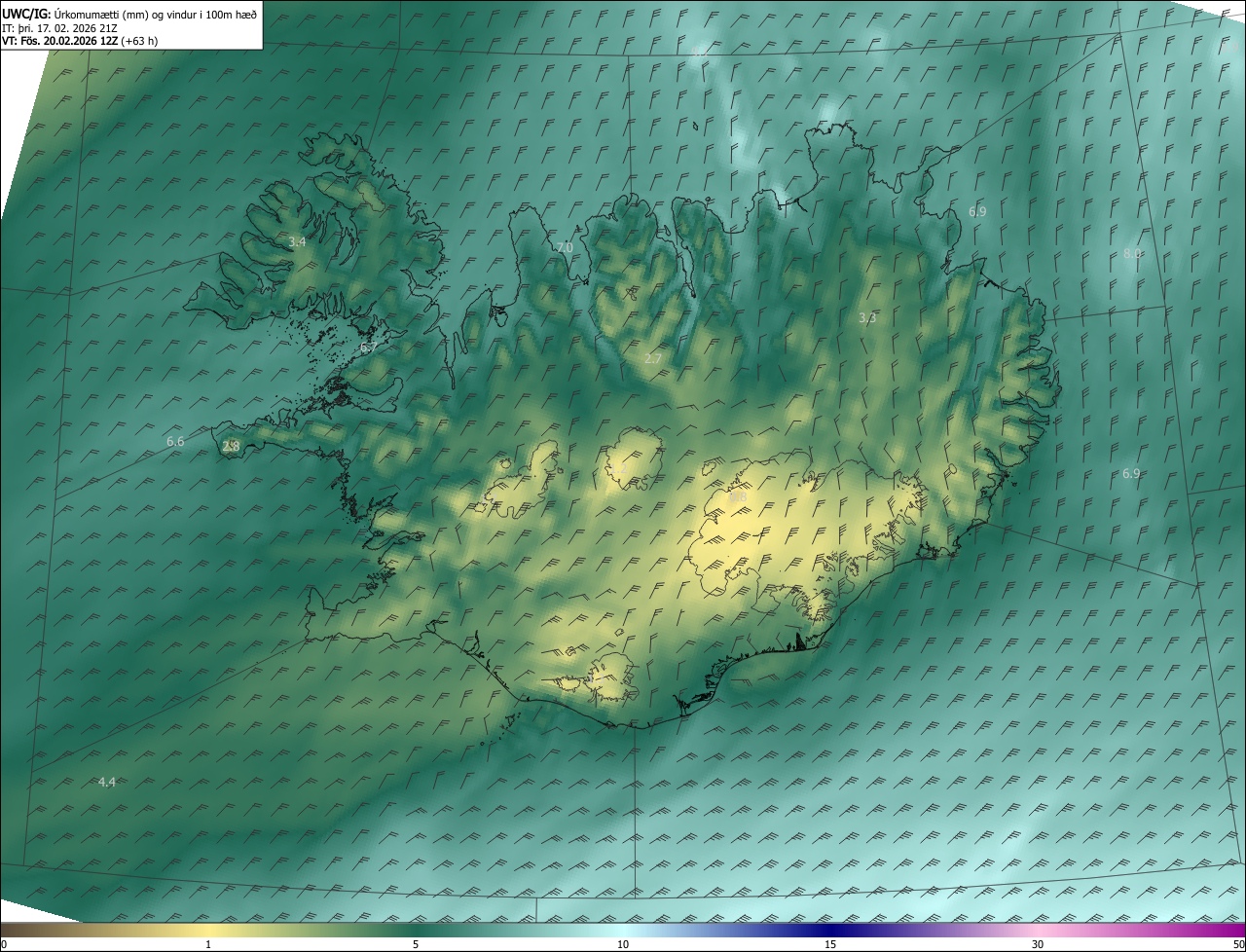Click the 0 tick label on the color scale
The height and width of the screenshot is (952, 1246).
tap(4, 945)
